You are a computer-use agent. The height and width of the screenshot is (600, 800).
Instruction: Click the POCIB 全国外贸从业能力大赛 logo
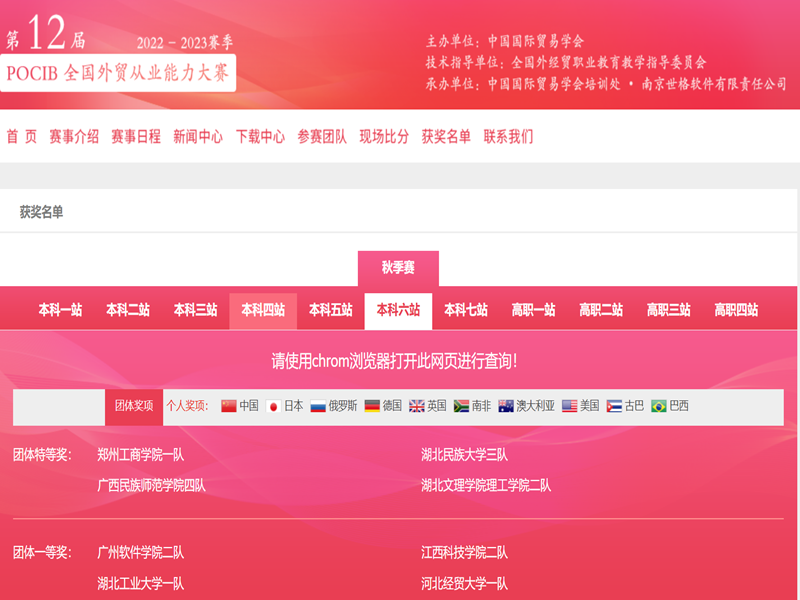coord(118,73)
